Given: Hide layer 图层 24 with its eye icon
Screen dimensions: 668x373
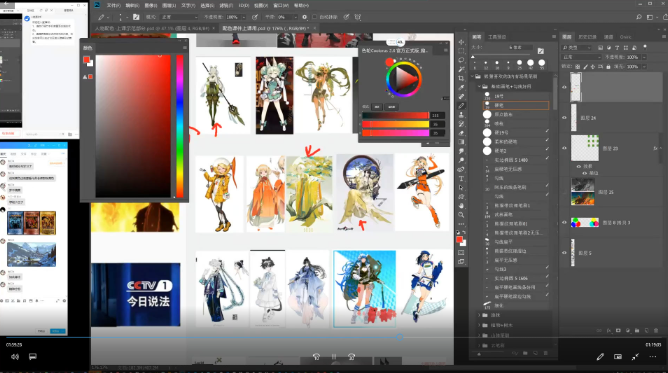Looking at the screenshot, I should (x=564, y=118).
